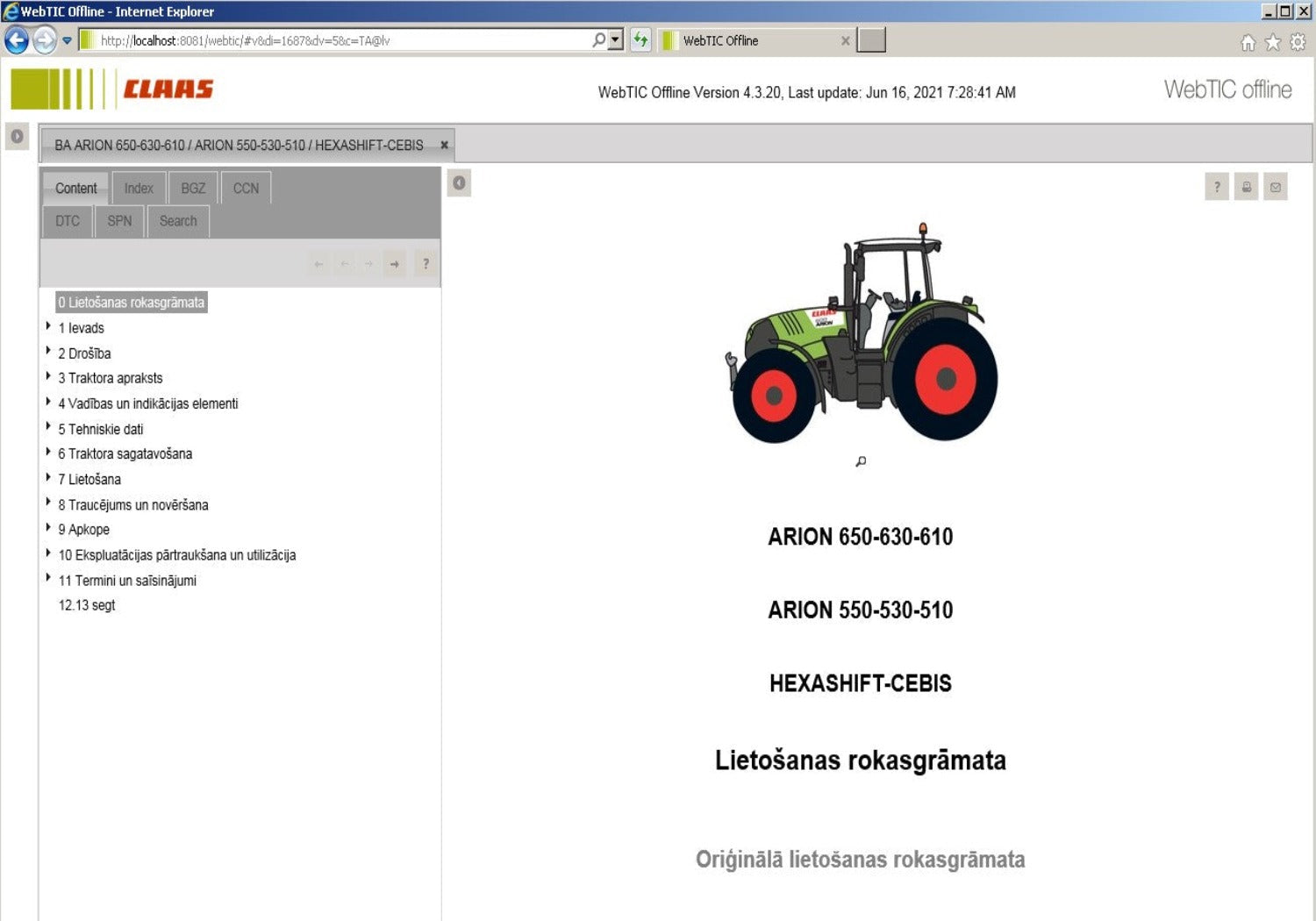Switch to the DTC tab
Screen dimensions: 1316x921
(68, 221)
